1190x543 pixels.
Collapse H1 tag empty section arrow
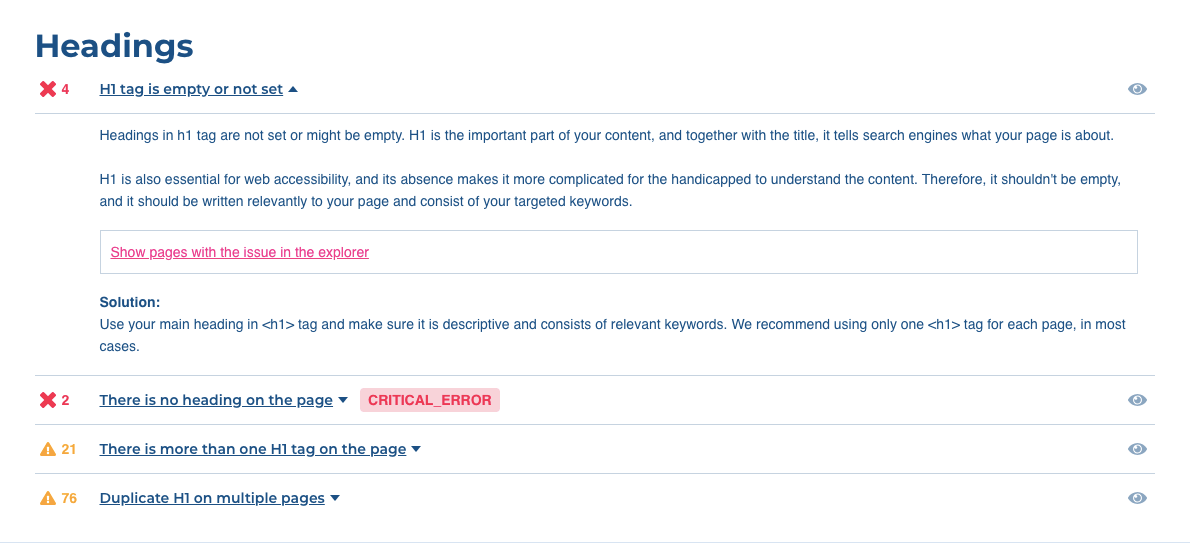(x=293, y=90)
